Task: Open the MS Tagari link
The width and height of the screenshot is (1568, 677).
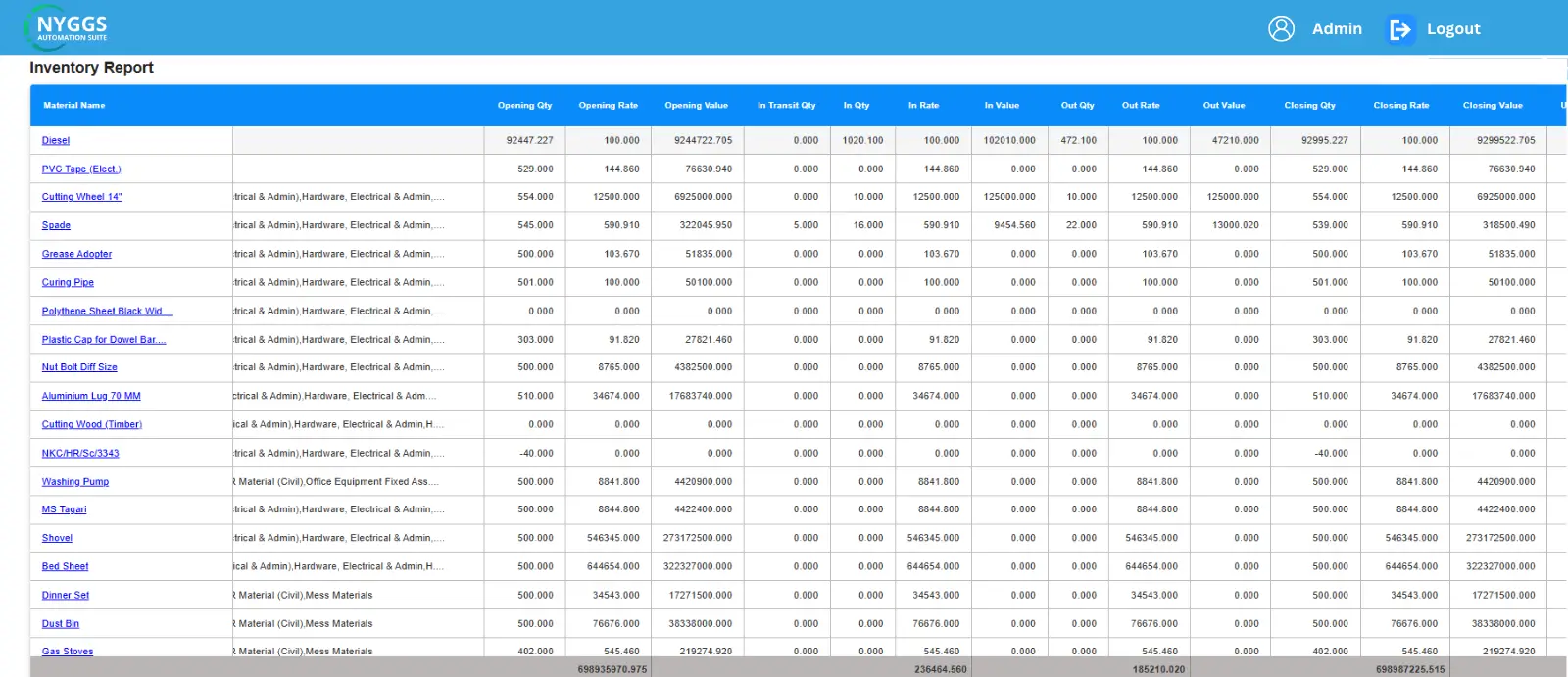Action: [64, 509]
